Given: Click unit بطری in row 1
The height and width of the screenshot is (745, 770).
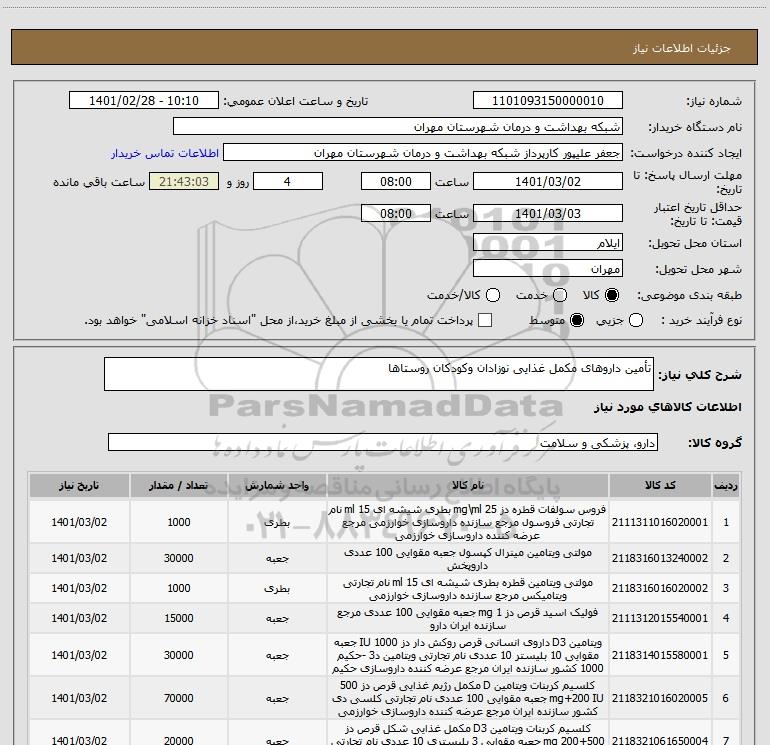Looking at the screenshot, I should click(x=277, y=523).
